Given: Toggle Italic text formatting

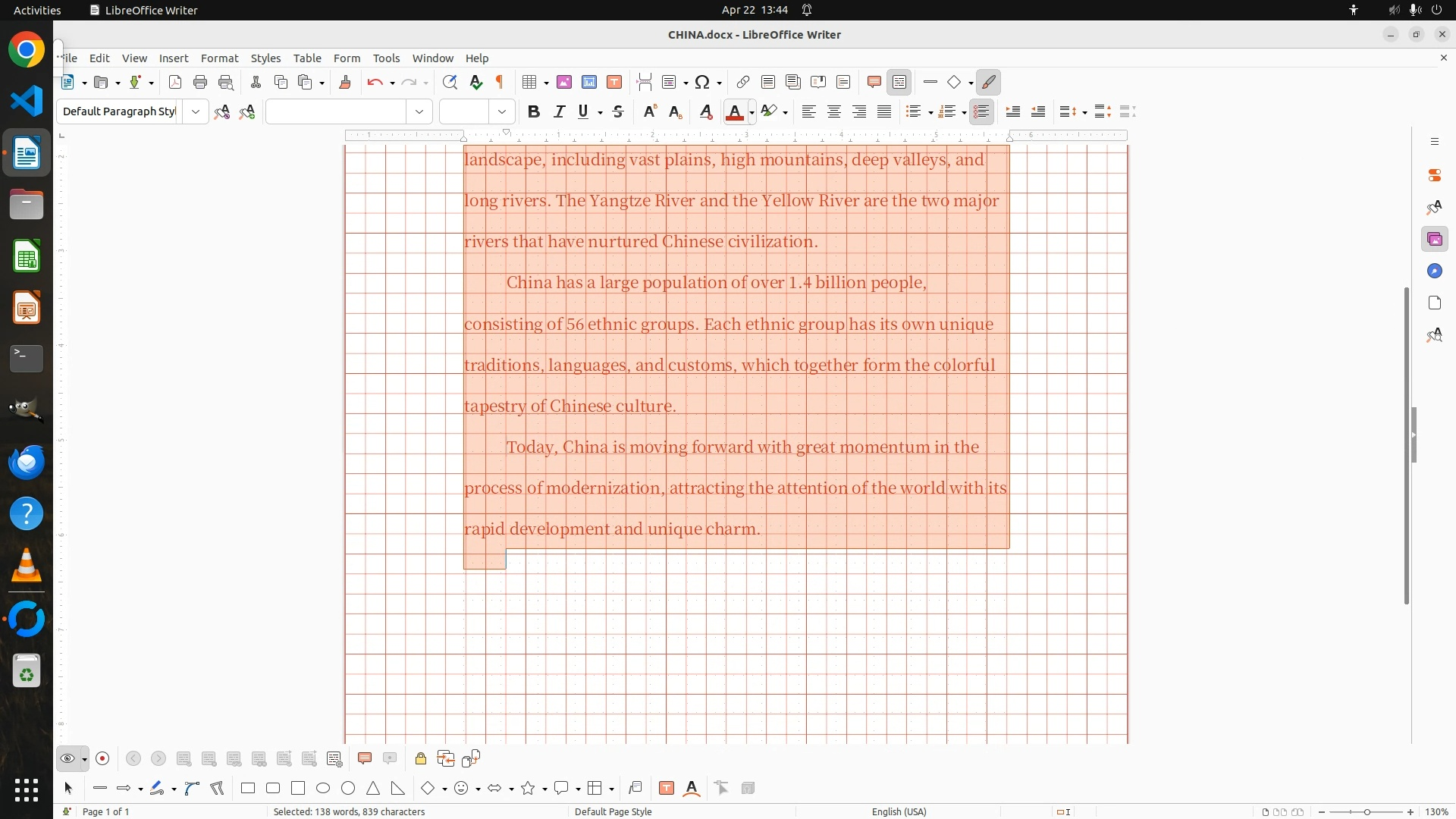Looking at the screenshot, I should [559, 111].
